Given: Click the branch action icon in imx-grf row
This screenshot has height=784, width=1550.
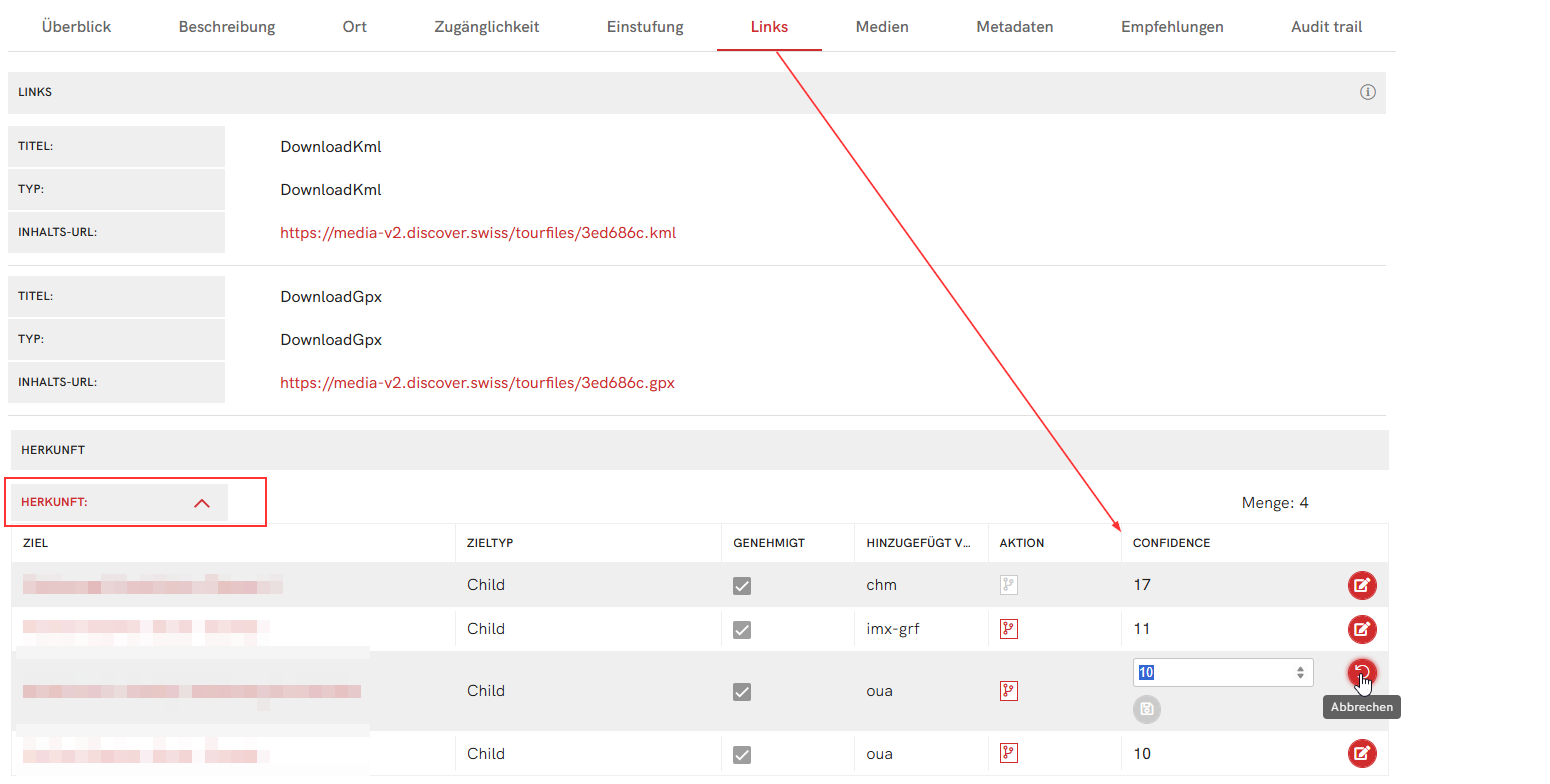Looking at the screenshot, I should [x=1008, y=629].
